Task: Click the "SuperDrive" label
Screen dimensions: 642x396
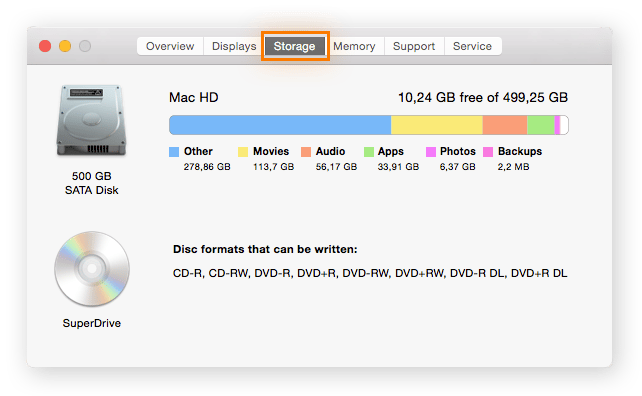Action: tap(92, 324)
